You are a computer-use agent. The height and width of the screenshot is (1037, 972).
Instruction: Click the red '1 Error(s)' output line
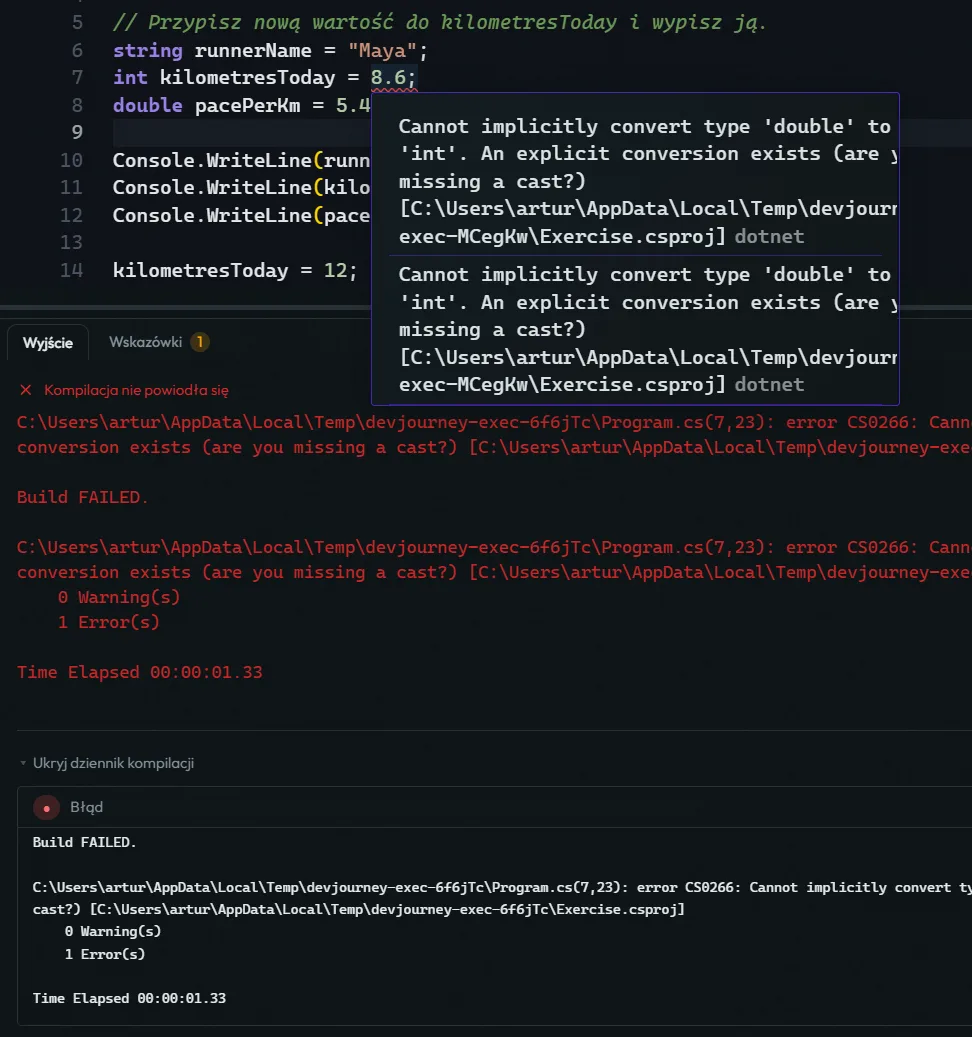[108, 622]
